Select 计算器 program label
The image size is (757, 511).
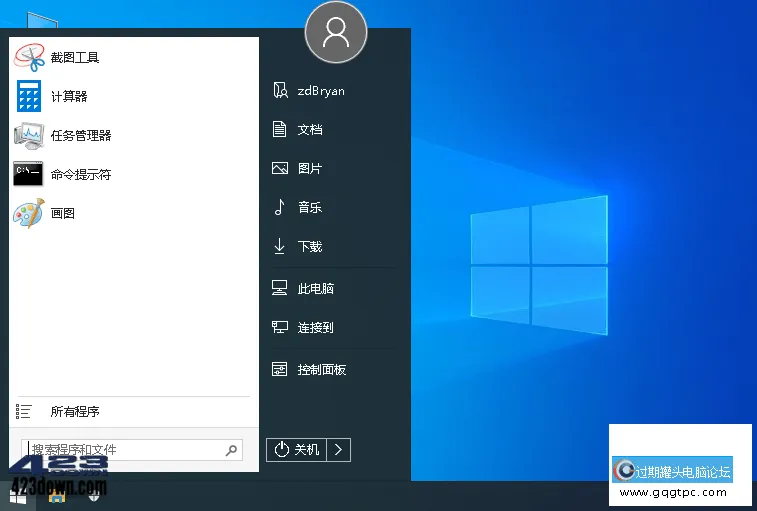click(69, 96)
